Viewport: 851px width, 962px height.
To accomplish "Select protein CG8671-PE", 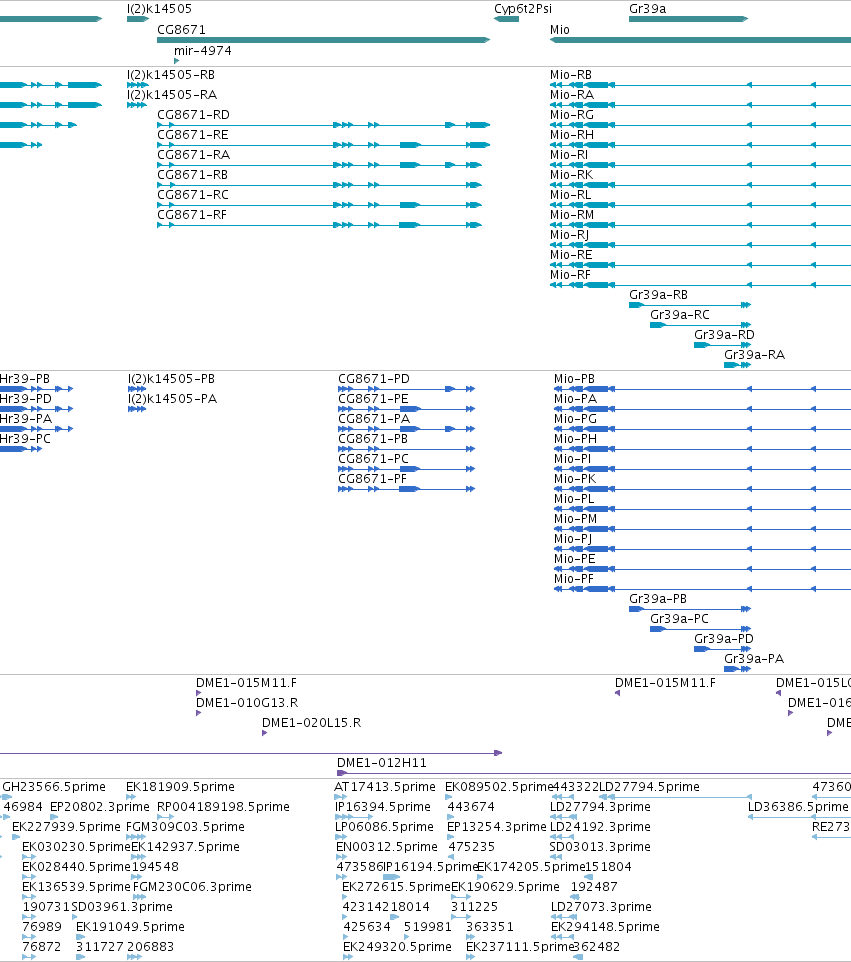I will [407, 409].
